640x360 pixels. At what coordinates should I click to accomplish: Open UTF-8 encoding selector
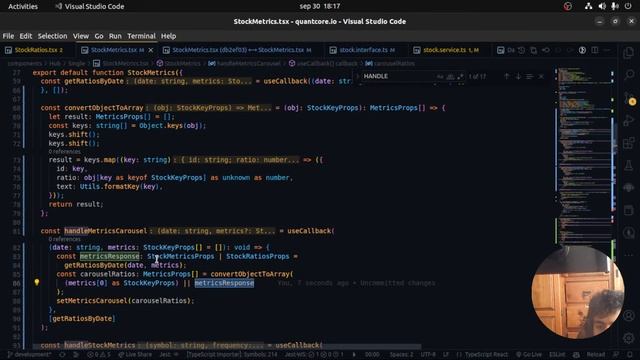click(428, 355)
